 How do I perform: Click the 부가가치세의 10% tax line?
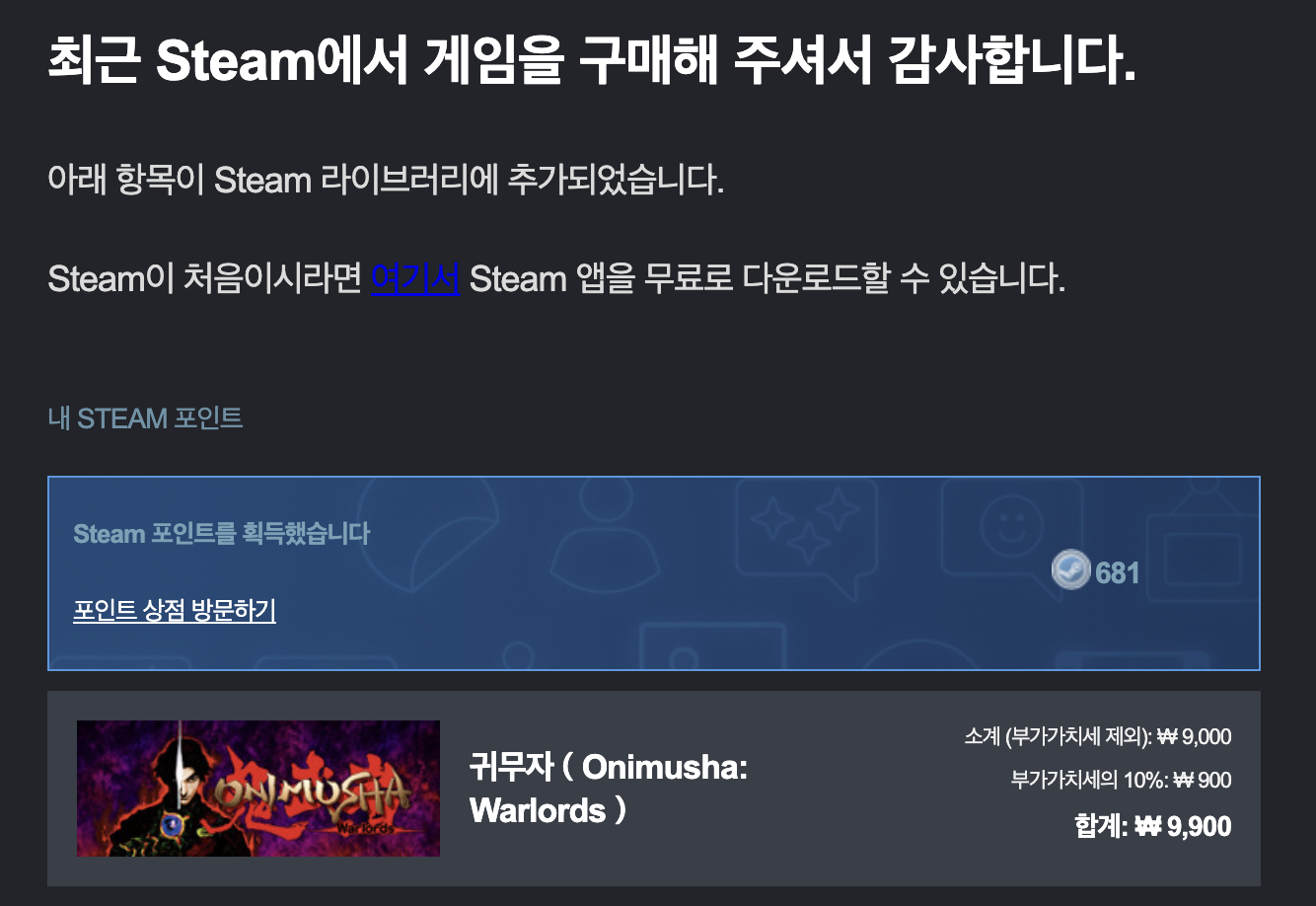tap(1121, 781)
